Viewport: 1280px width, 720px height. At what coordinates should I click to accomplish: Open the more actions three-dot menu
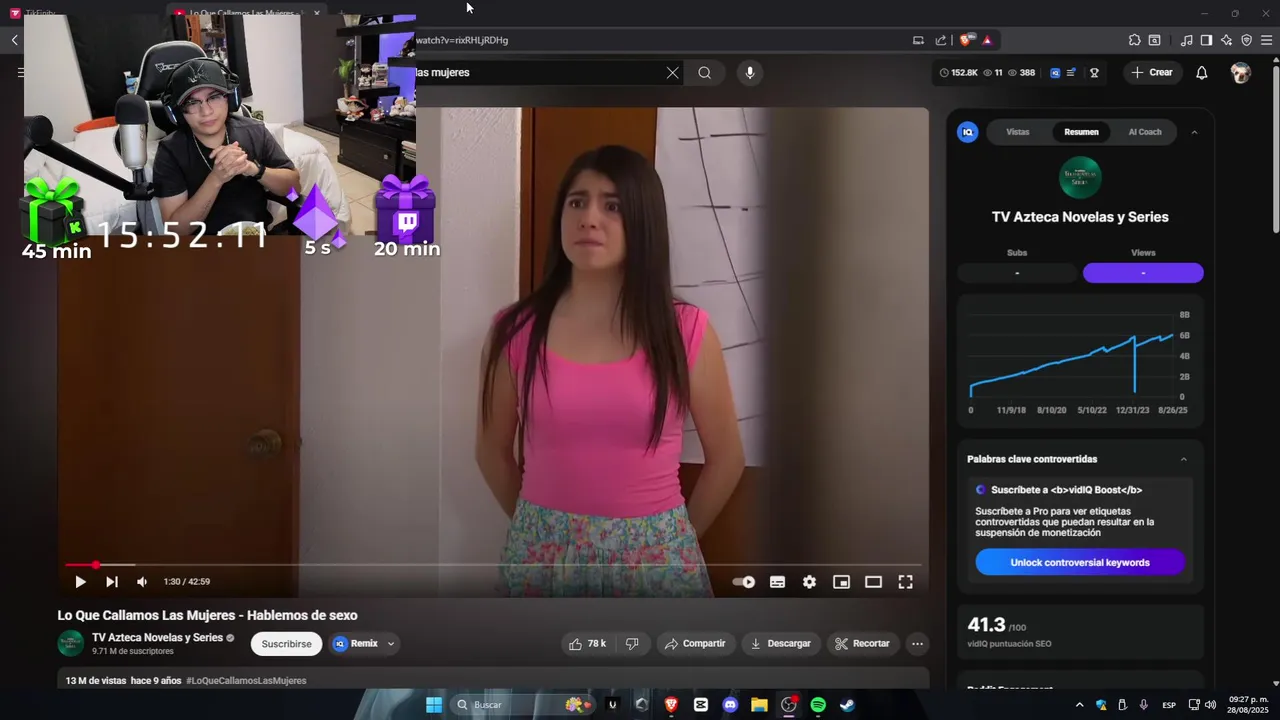[917, 644]
